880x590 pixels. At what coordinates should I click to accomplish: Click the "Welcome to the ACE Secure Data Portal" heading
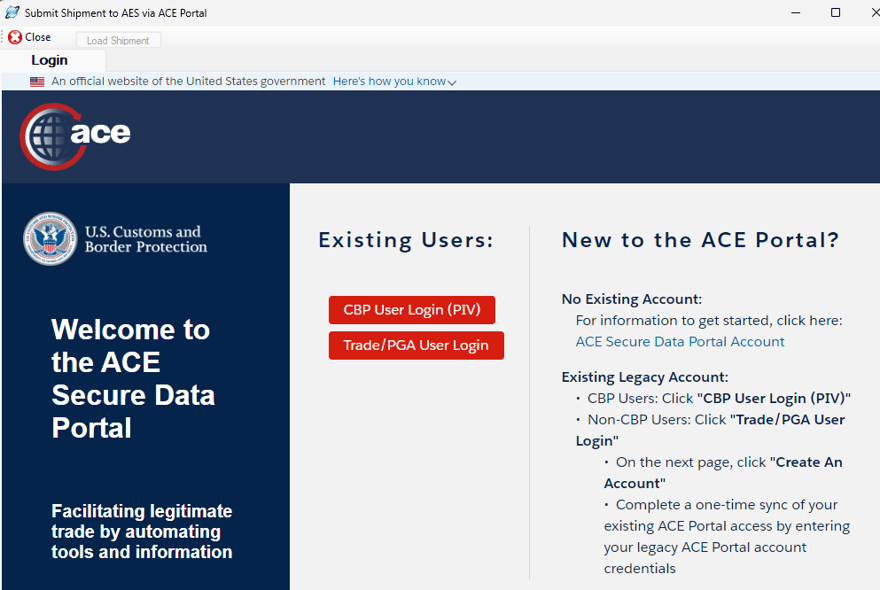point(133,378)
